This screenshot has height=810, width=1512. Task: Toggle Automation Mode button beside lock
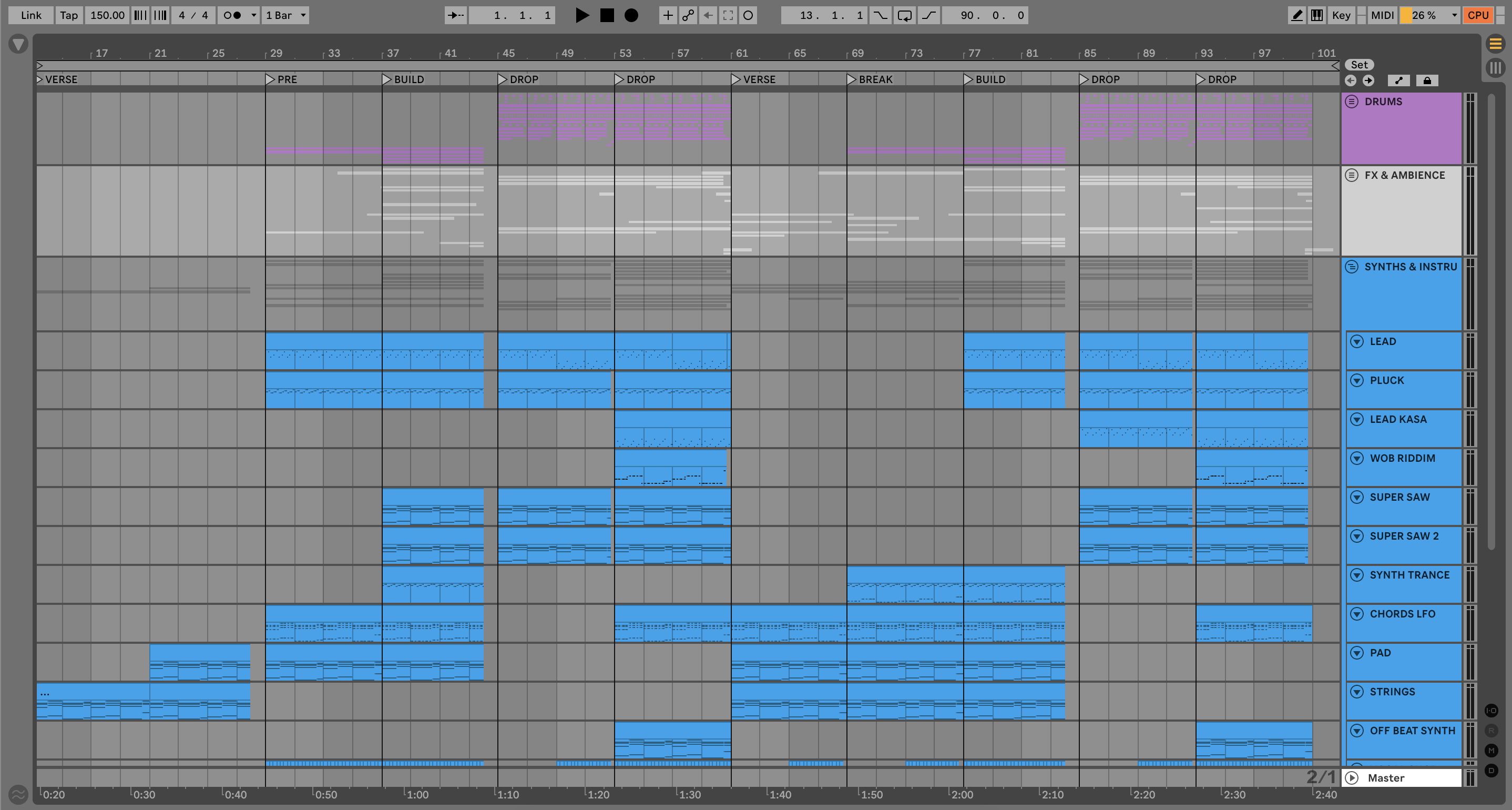click(x=1399, y=80)
